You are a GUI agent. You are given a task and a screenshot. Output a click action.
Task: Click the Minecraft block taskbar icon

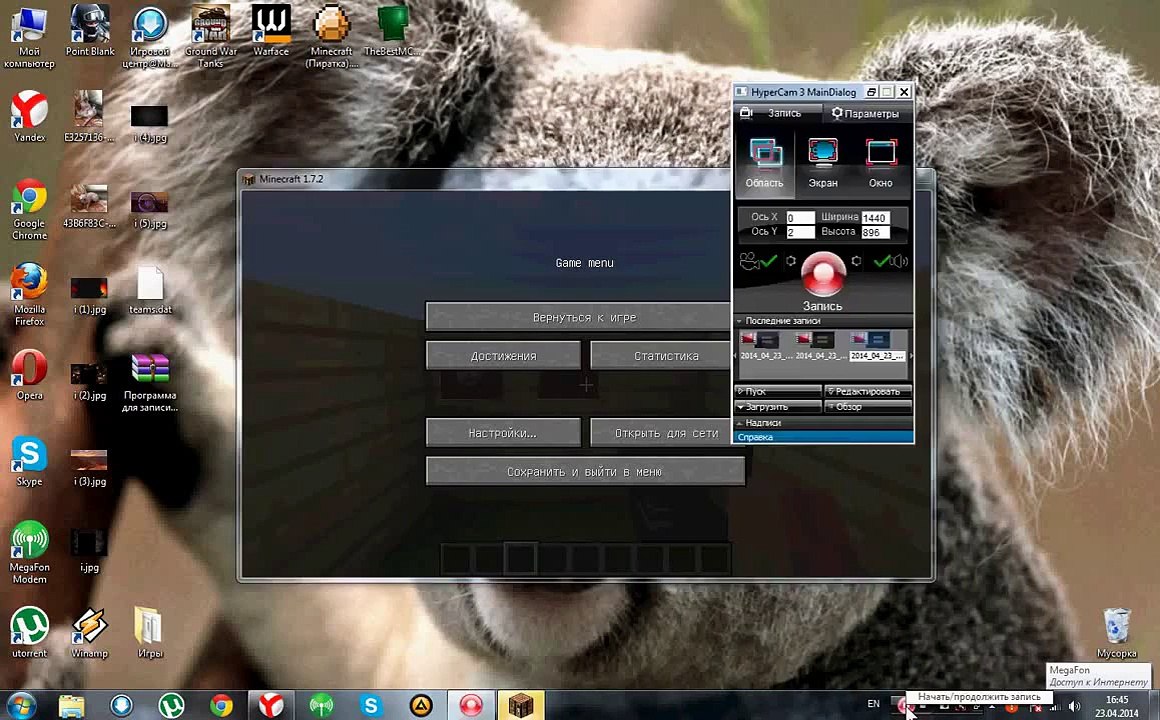click(x=522, y=706)
